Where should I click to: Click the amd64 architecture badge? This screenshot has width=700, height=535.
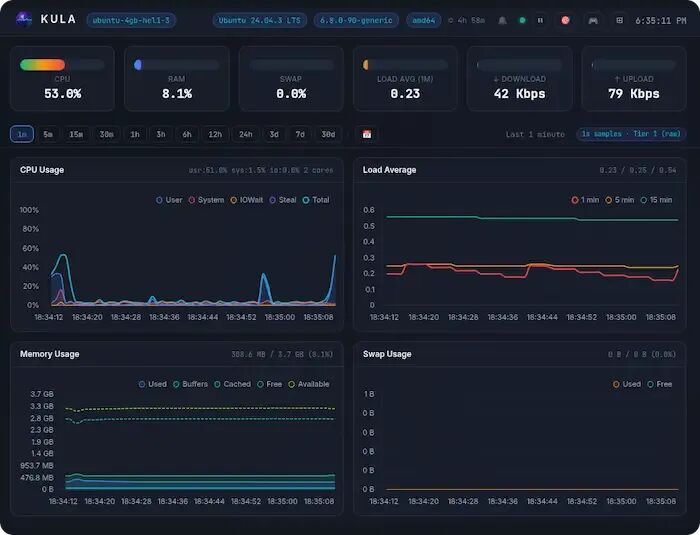(x=424, y=21)
